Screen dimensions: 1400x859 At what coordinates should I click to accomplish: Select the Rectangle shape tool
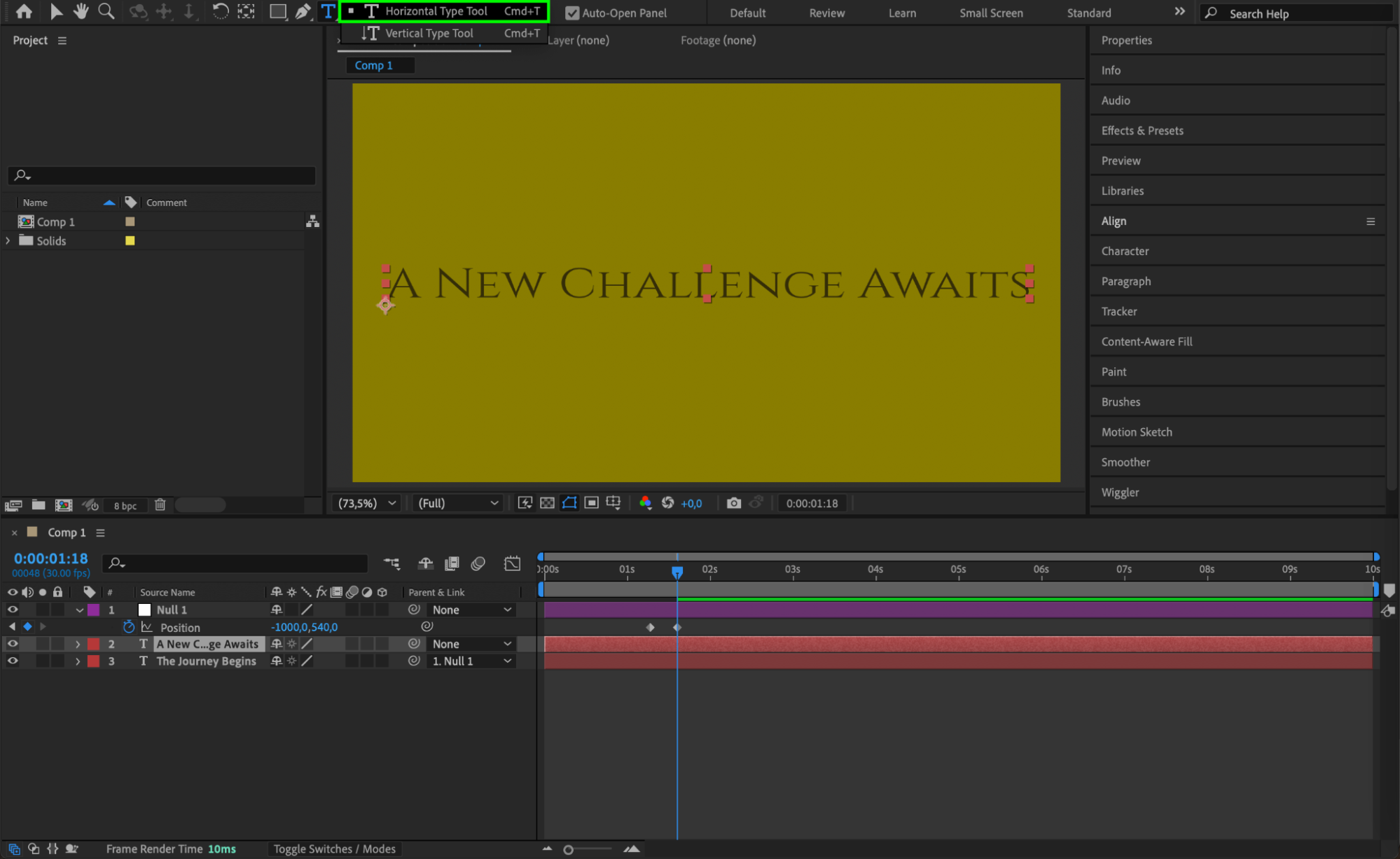[277, 11]
